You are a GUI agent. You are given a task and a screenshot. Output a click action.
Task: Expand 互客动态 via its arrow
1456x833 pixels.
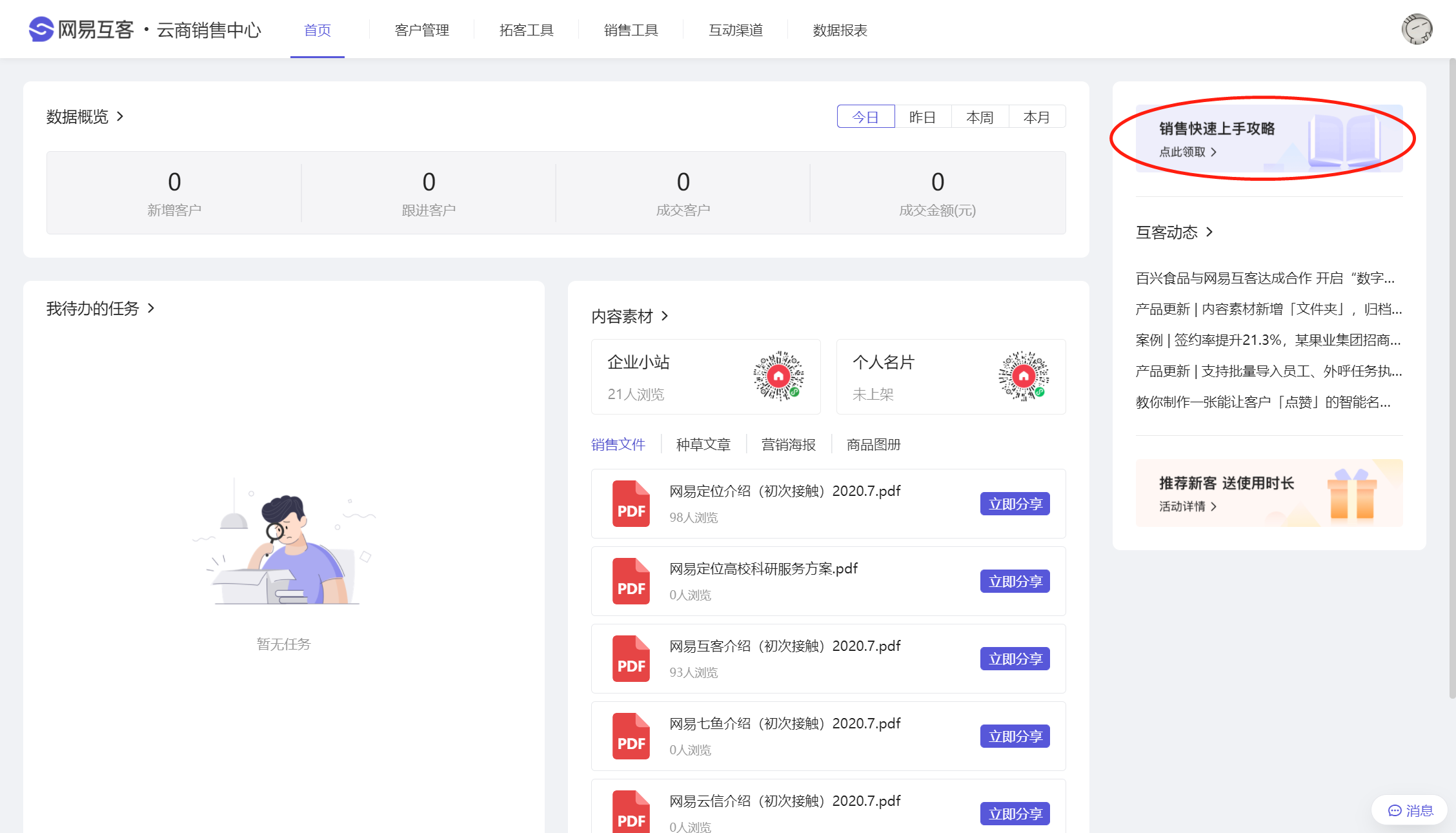point(1209,232)
